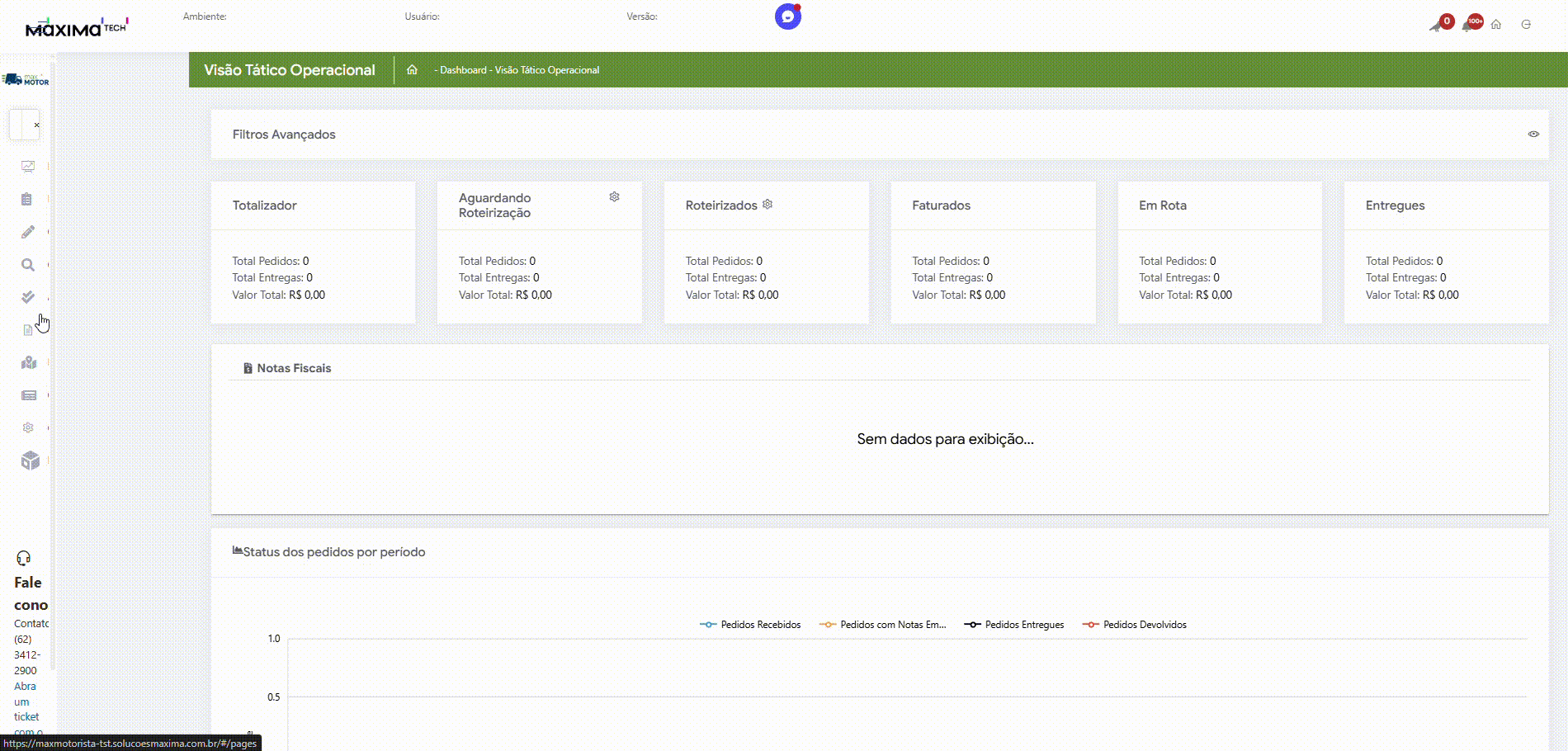Viewport: 1568px width, 751px height.
Task: Click the home icon in green breadcrumb bar
Action: (x=412, y=70)
